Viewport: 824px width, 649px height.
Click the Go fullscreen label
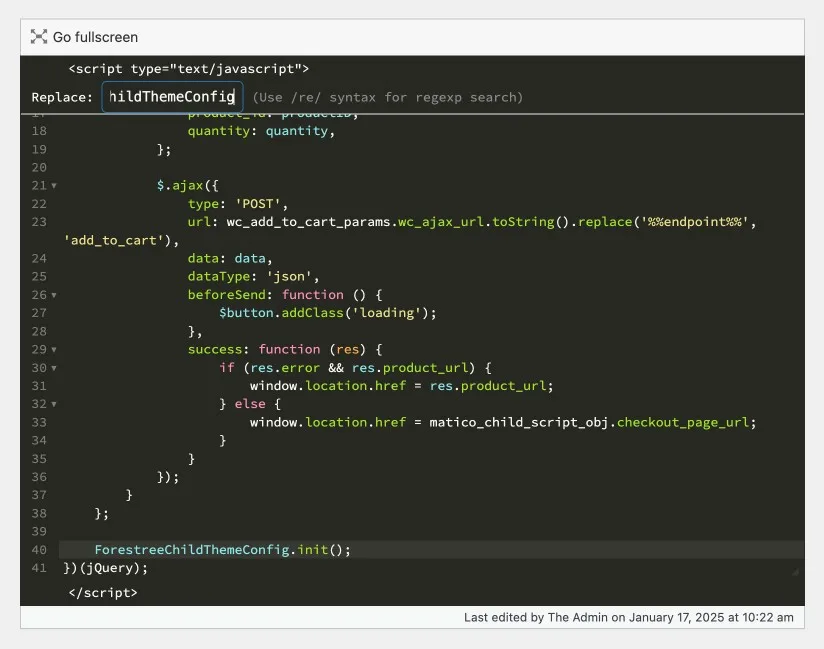[95, 37]
